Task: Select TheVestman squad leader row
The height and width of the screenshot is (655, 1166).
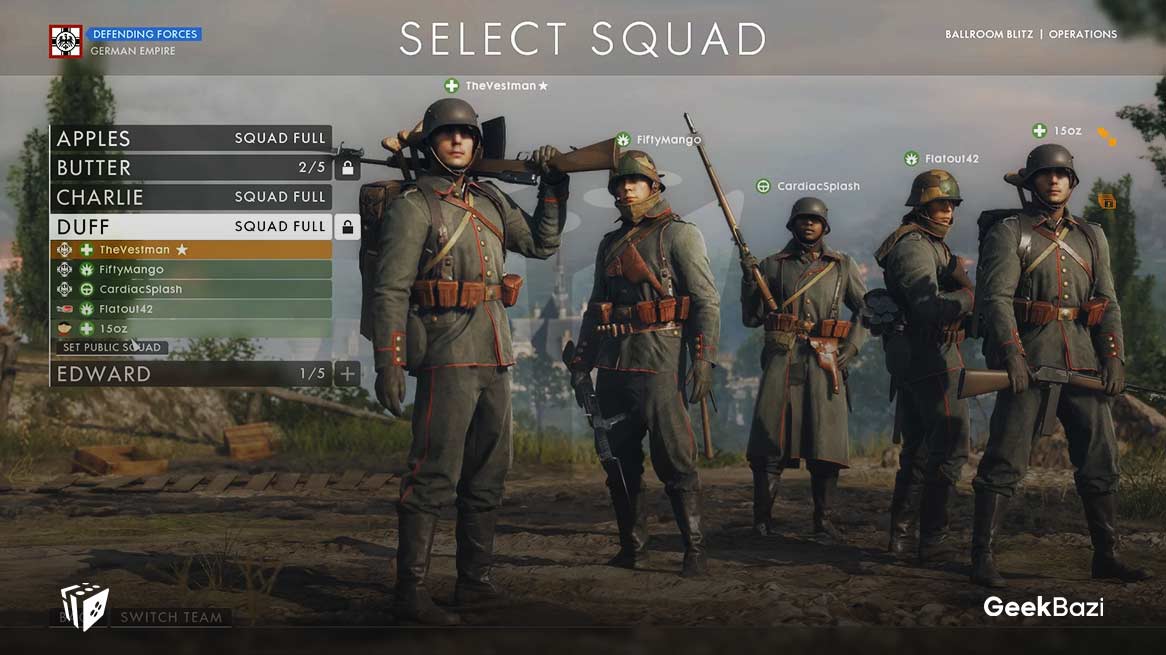Action: (191, 250)
